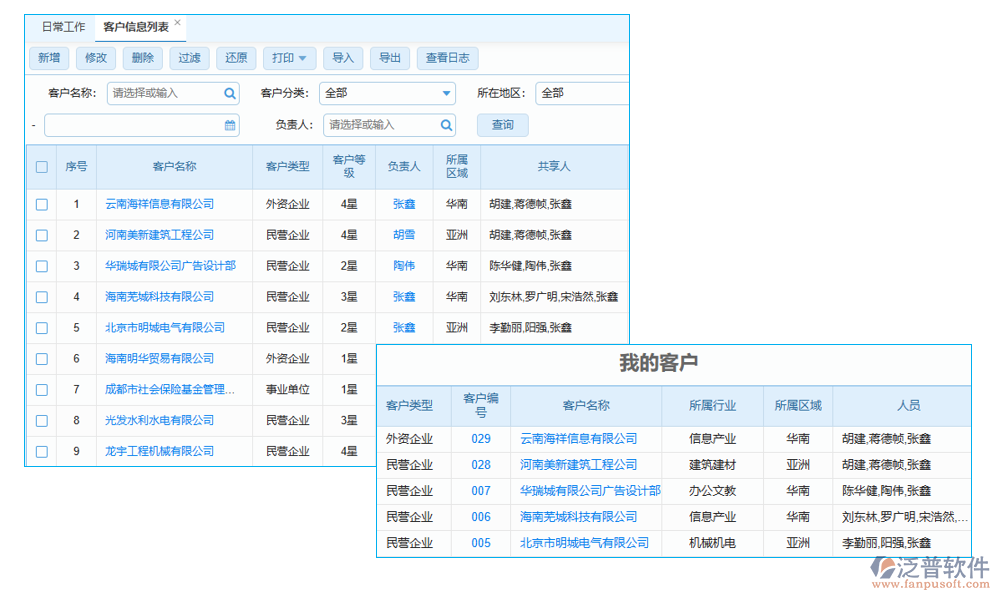Open 龙宇工程机械有限公司 link
The image size is (1000, 600).
159,451
